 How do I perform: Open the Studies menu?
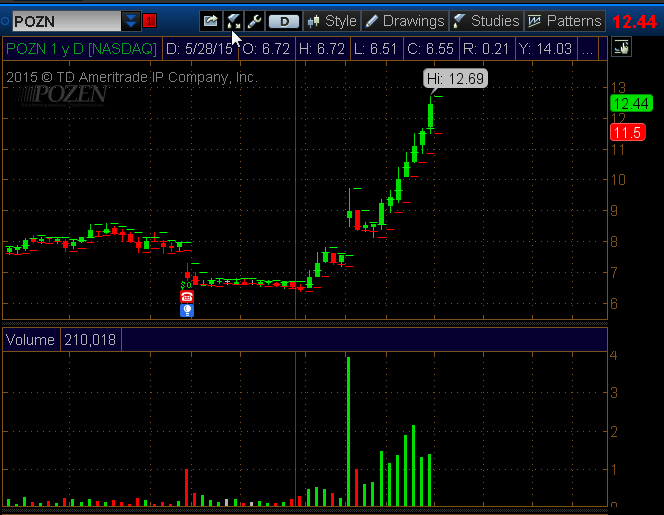486,21
